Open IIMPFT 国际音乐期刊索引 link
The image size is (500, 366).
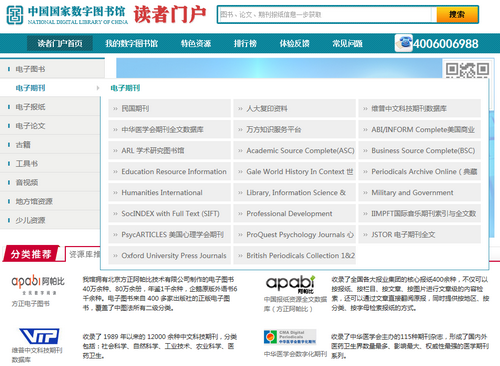pyautogui.click(x=419, y=213)
